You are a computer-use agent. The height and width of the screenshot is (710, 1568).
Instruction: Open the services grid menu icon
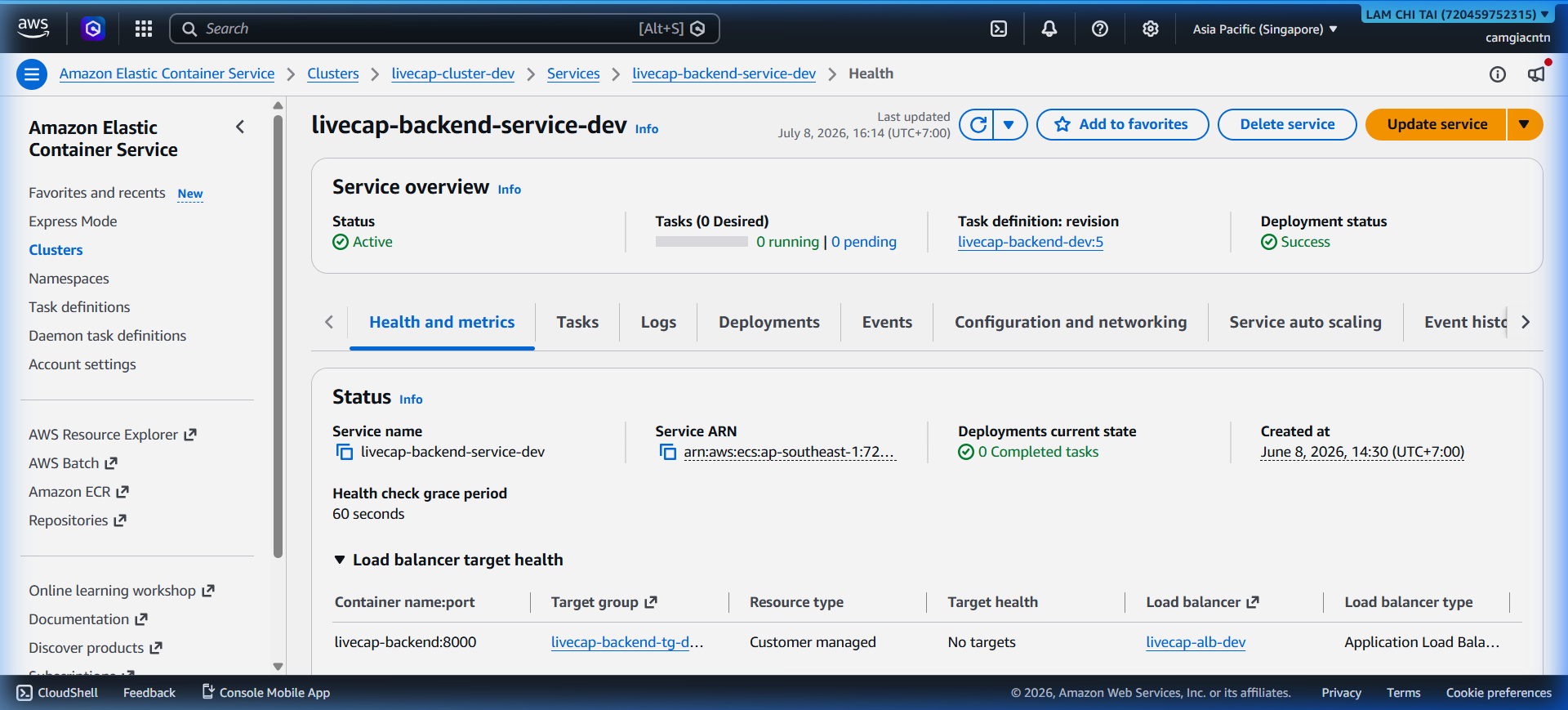click(144, 29)
